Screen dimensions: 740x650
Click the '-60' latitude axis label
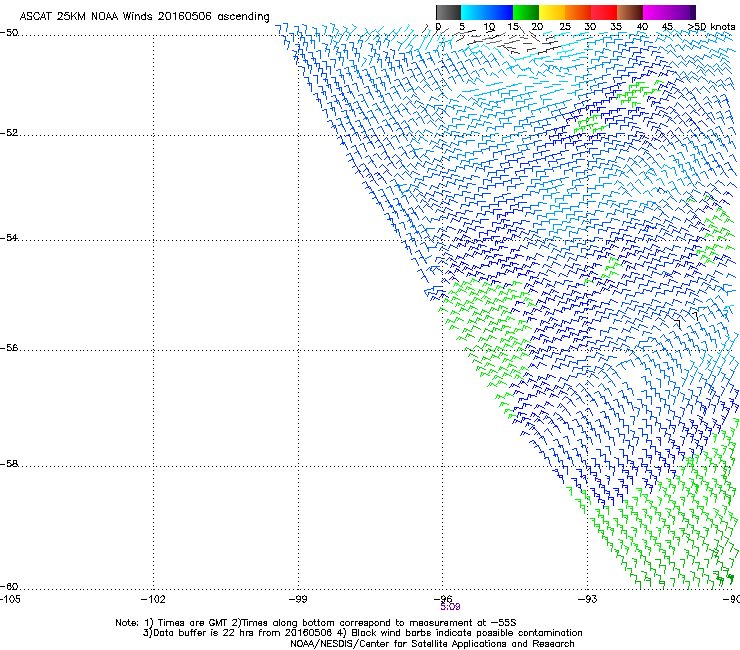click(x=9, y=586)
